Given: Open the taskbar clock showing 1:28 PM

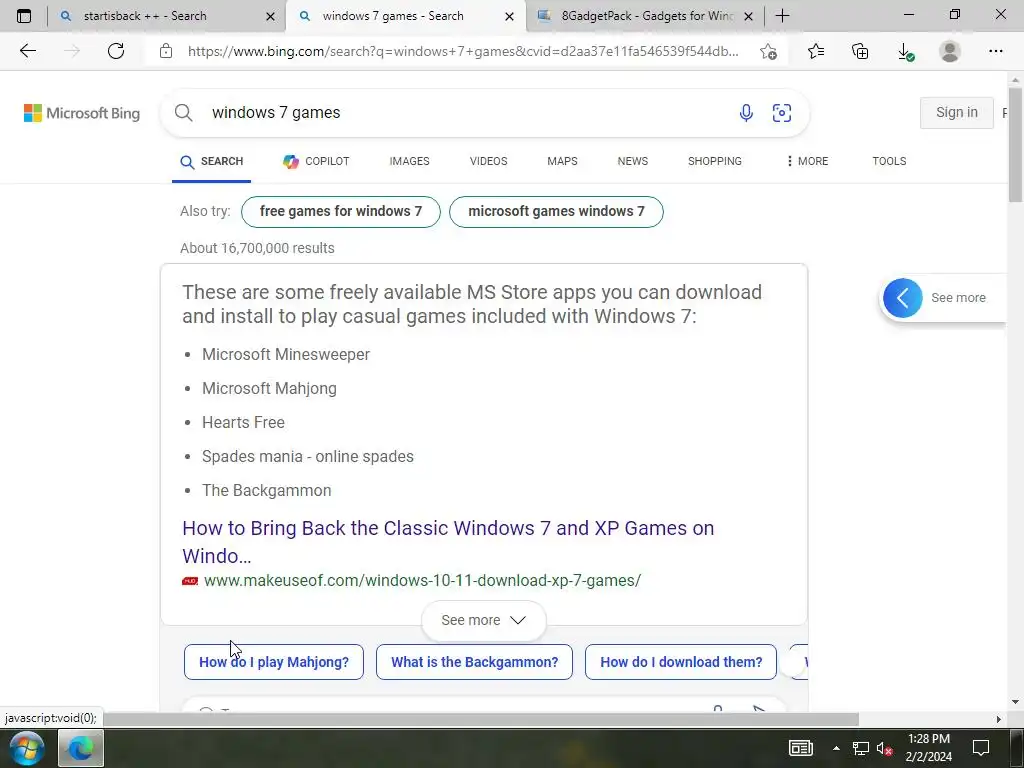Looking at the screenshot, I should [x=929, y=748].
